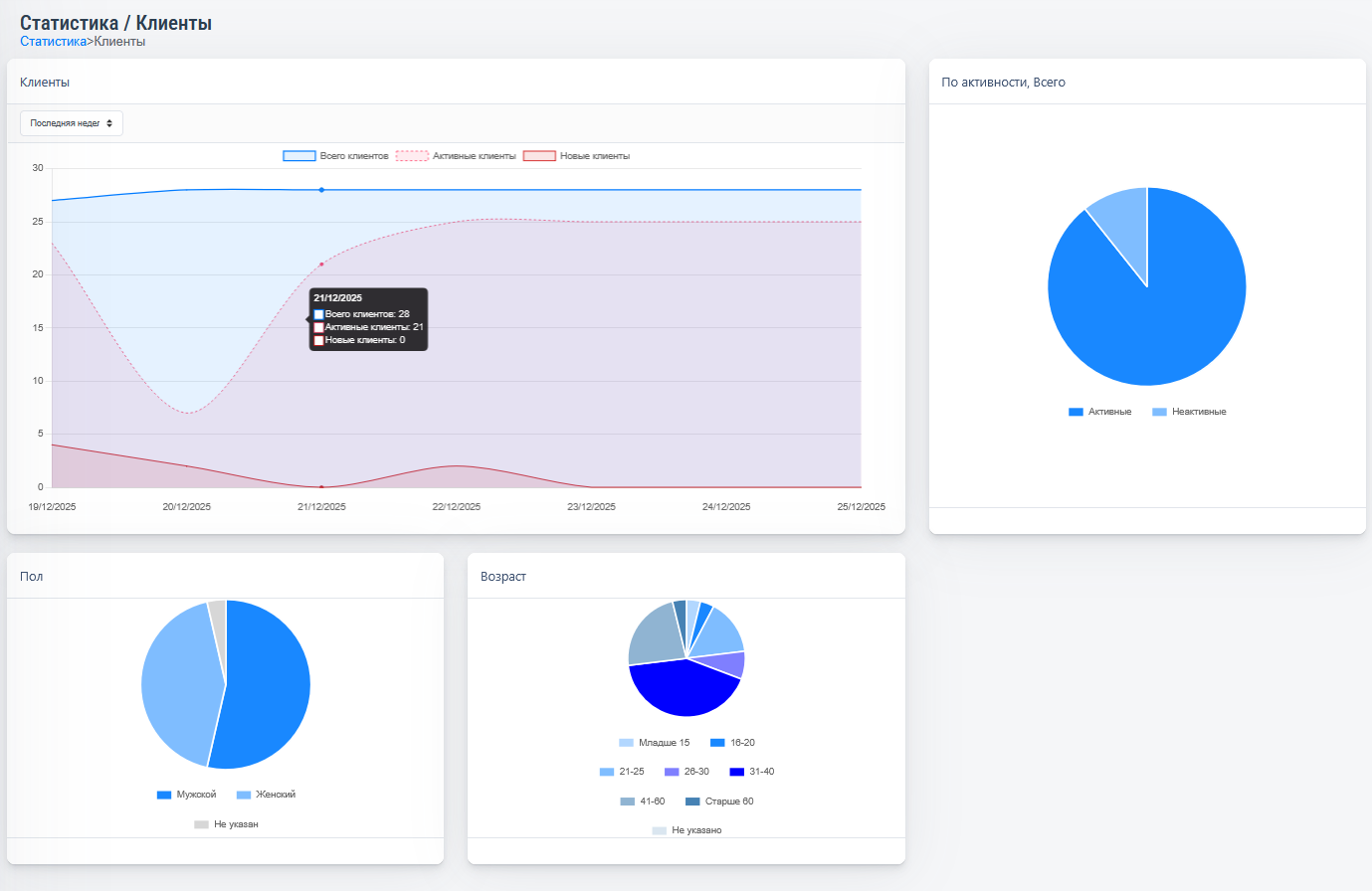Toggle "Не указан" gender legend item

[226, 824]
